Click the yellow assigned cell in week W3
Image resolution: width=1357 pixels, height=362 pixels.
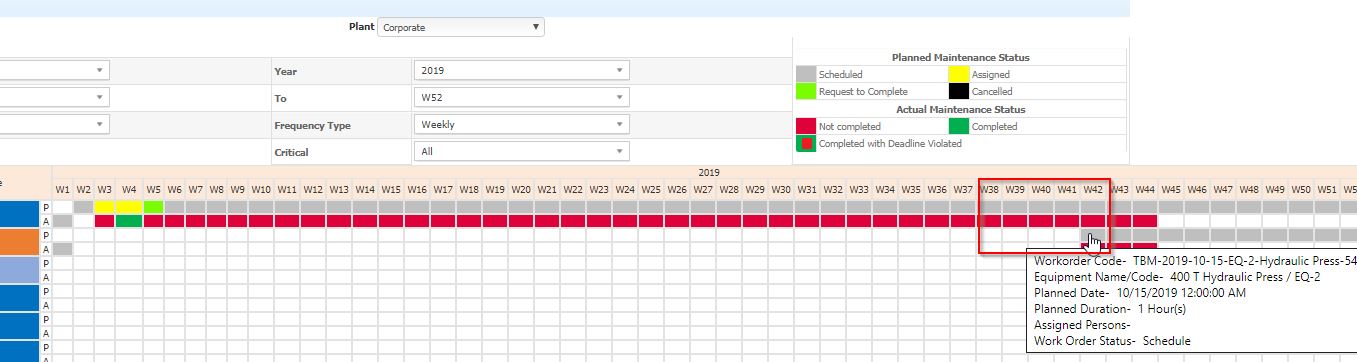click(x=105, y=207)
